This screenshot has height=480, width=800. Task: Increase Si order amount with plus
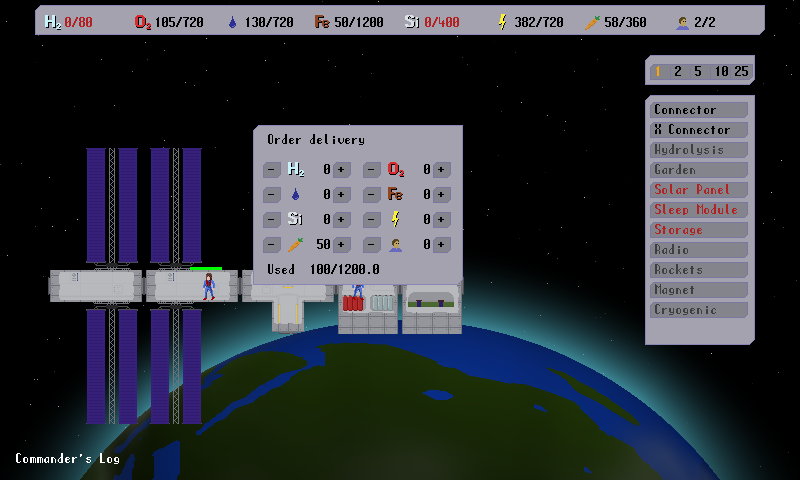coord(341,219)
